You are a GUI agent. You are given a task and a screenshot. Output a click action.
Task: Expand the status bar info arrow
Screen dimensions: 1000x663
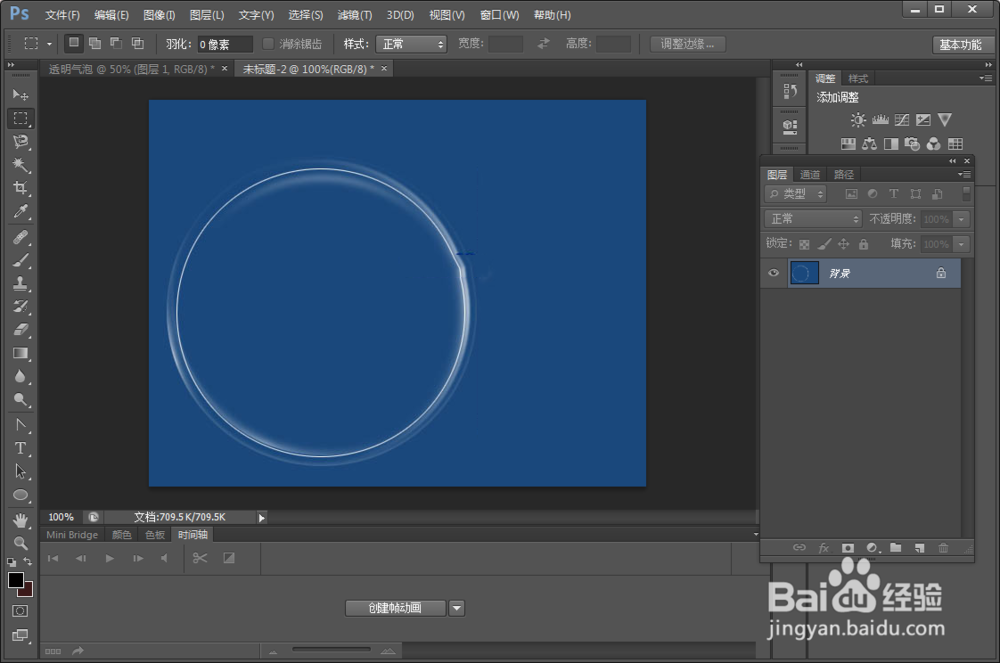coord(261,518)
